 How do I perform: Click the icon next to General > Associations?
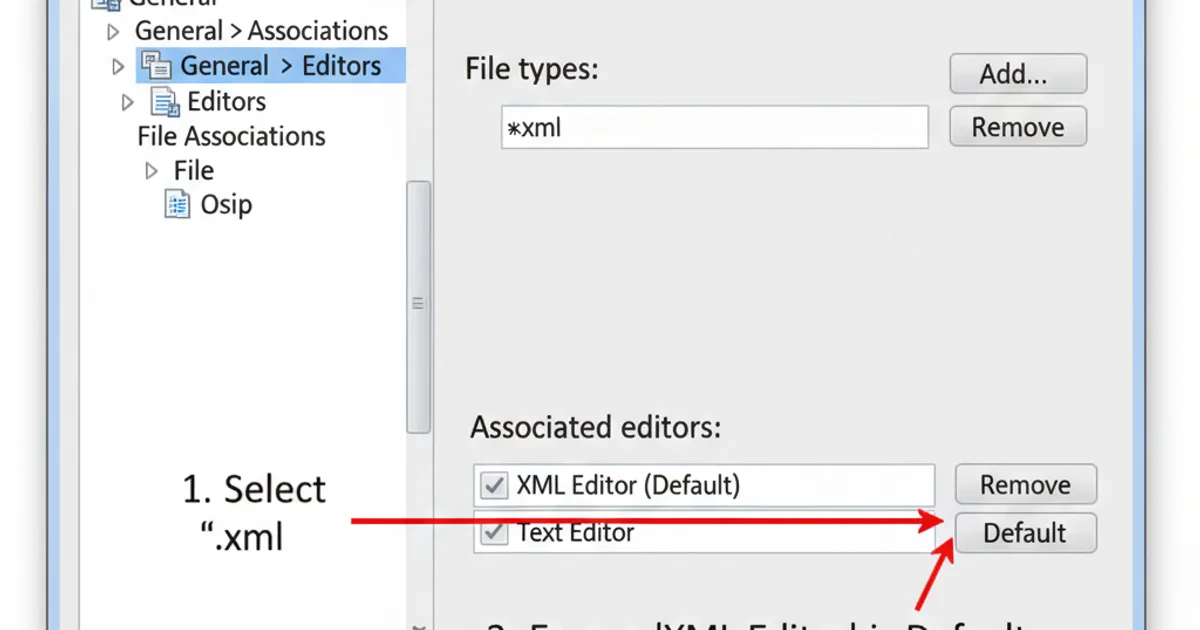coord(116,31)
